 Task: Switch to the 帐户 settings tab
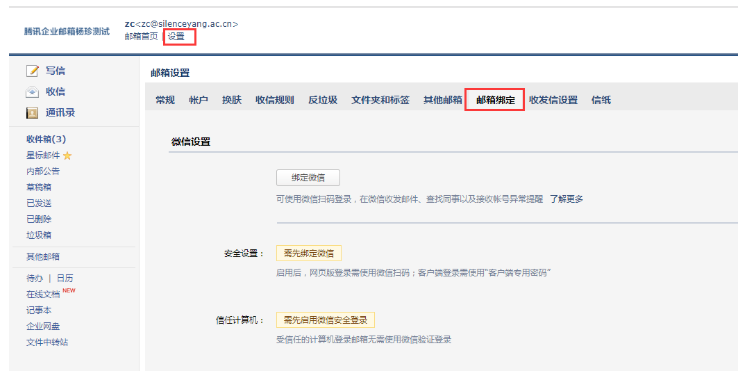[199, 100]
